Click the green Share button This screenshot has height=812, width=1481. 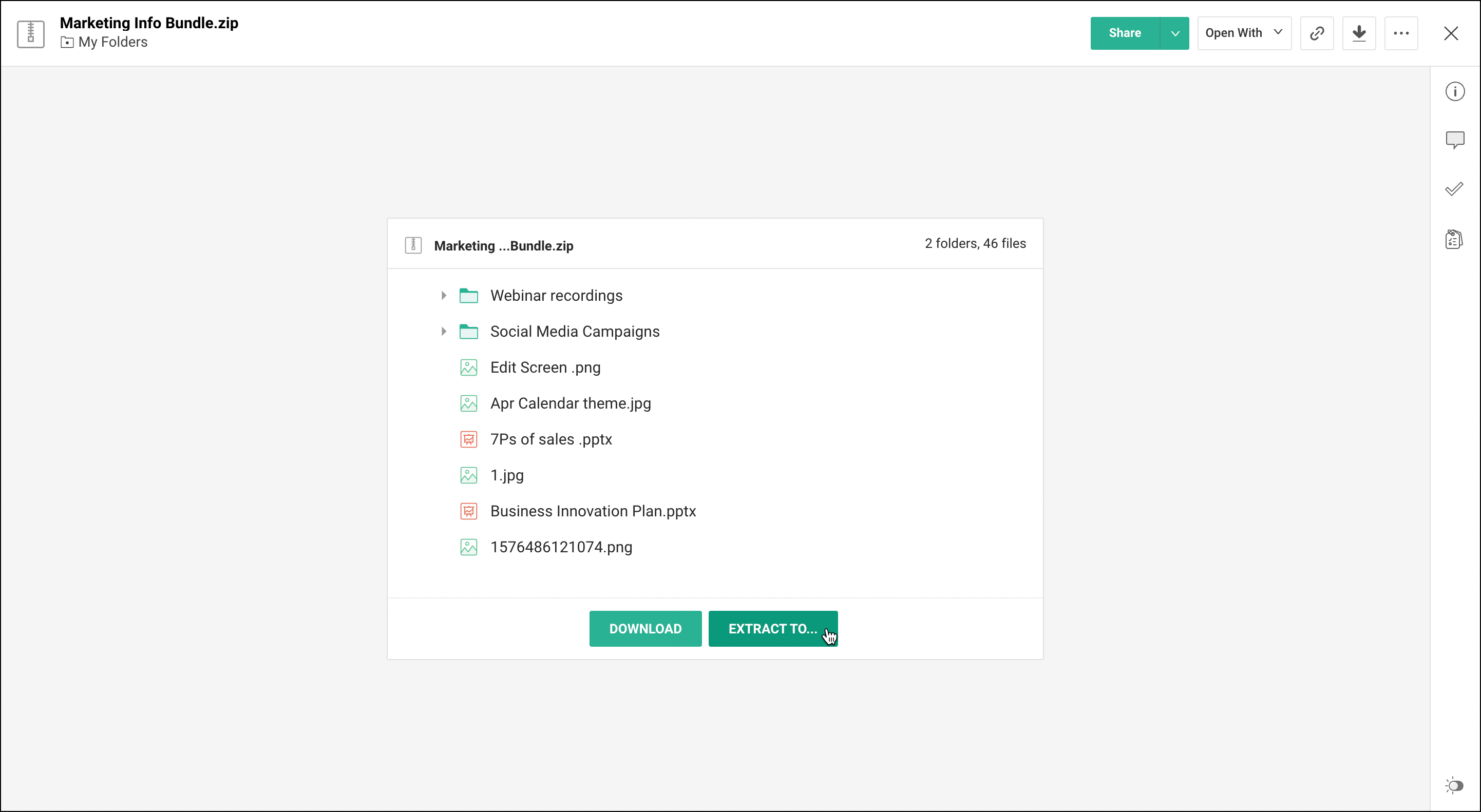tap(1125, 33)
